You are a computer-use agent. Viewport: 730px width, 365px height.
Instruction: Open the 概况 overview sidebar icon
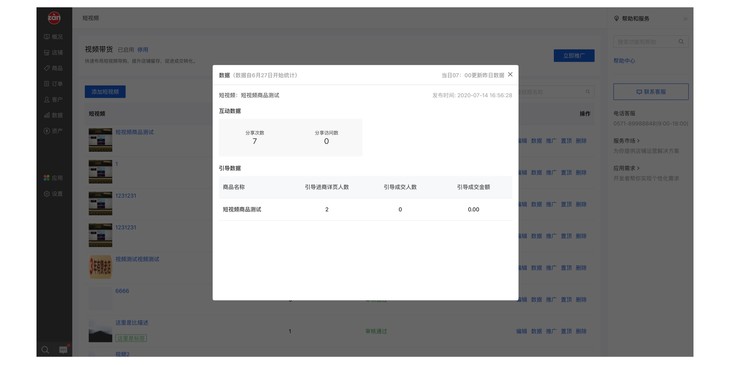[47, 36]
